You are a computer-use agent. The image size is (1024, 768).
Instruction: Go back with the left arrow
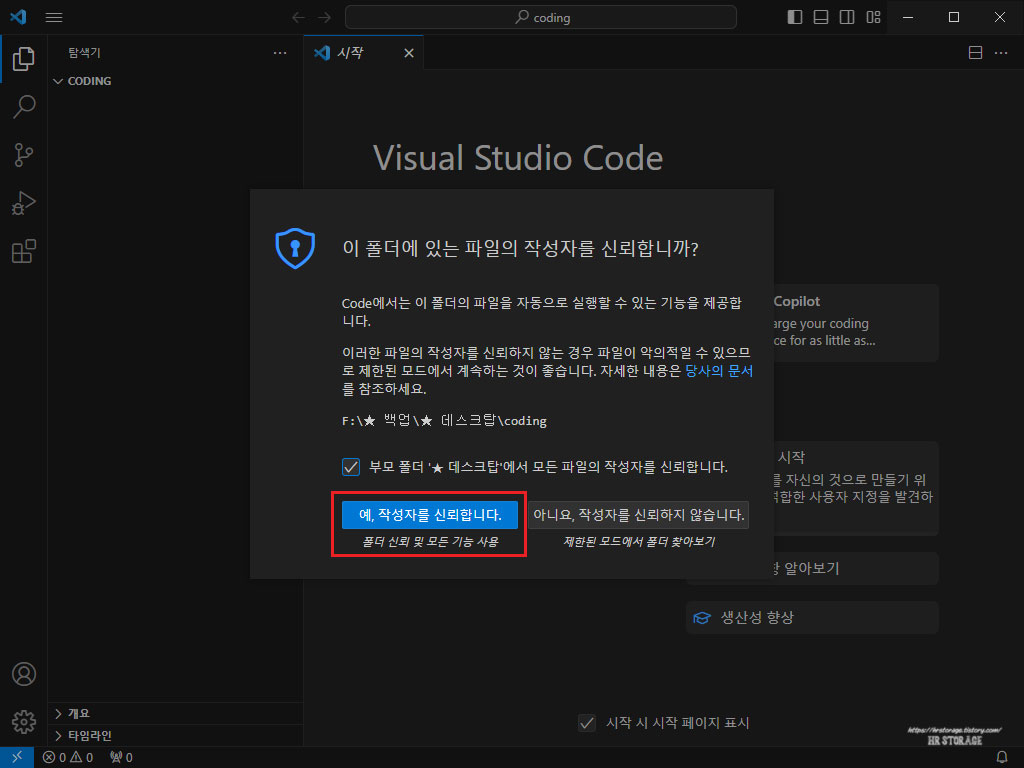[x=298, y=18]
